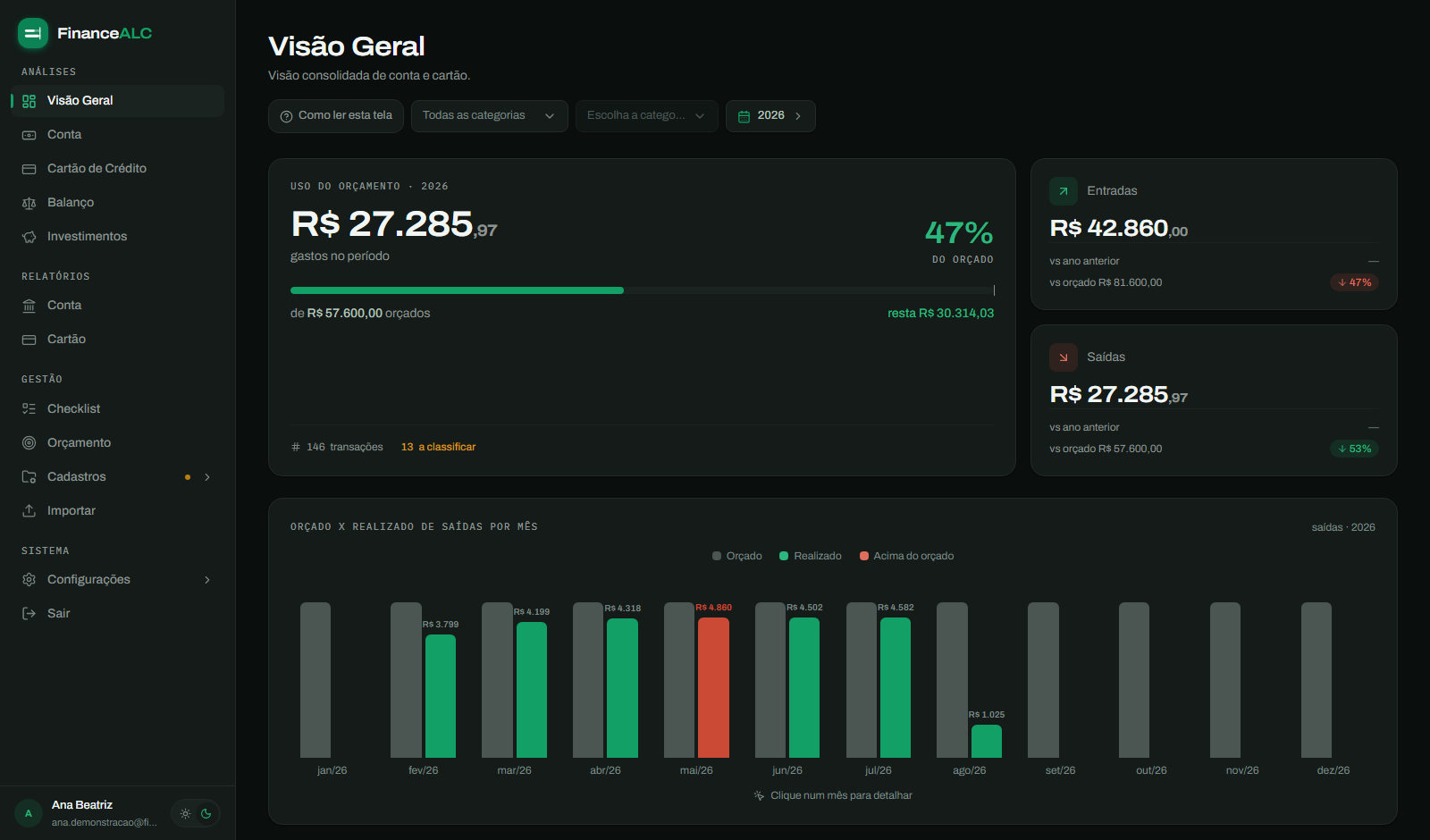Click the dez/26 month label
The width and height of the screenshot is (1430, 840).
(1333, 770)
